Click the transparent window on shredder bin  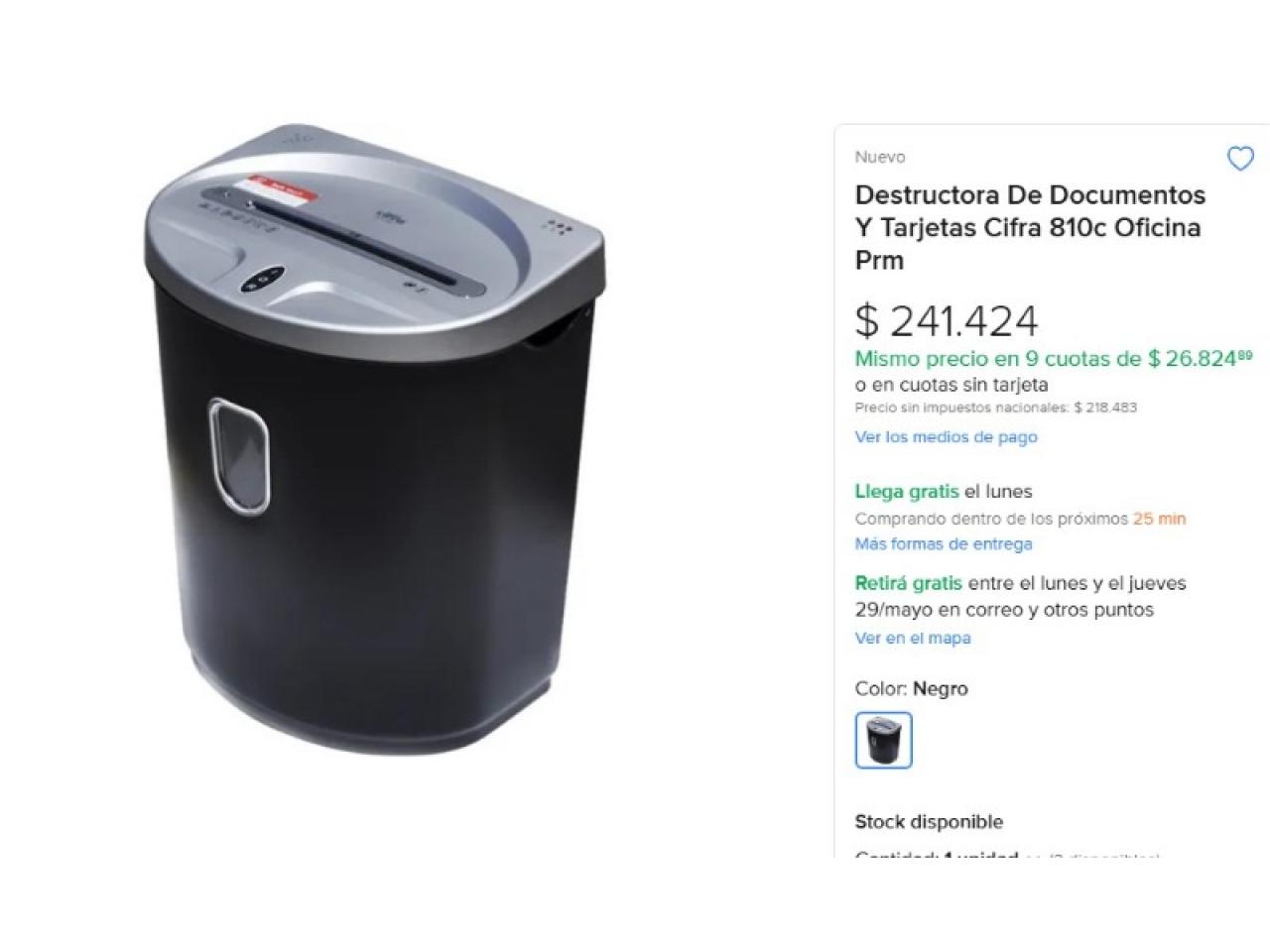pos(239,456)
